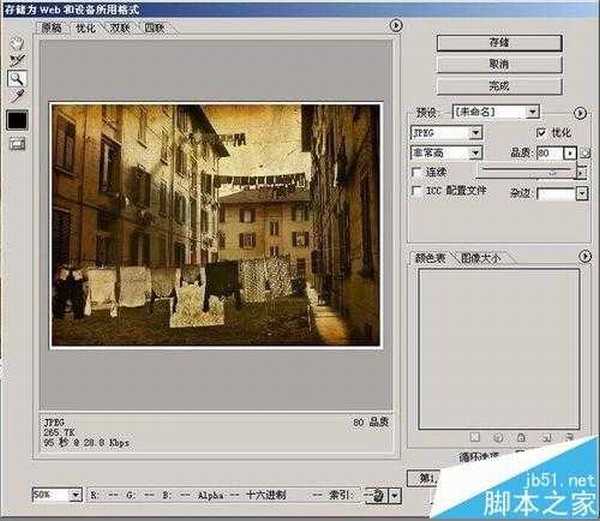Open the preset options flyout menu
Image resolution: width=600 pixels, height=521 pixels.
pyautogui.click(x=581, y=113)
